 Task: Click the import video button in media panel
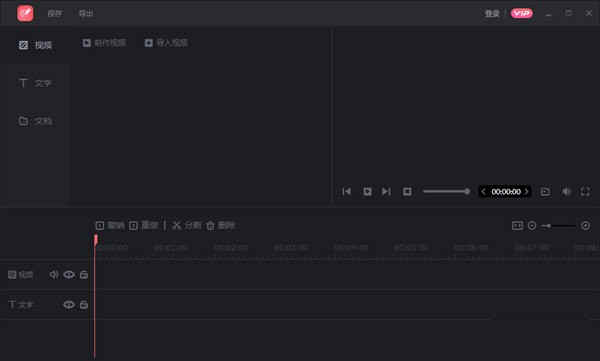[166, 42]
